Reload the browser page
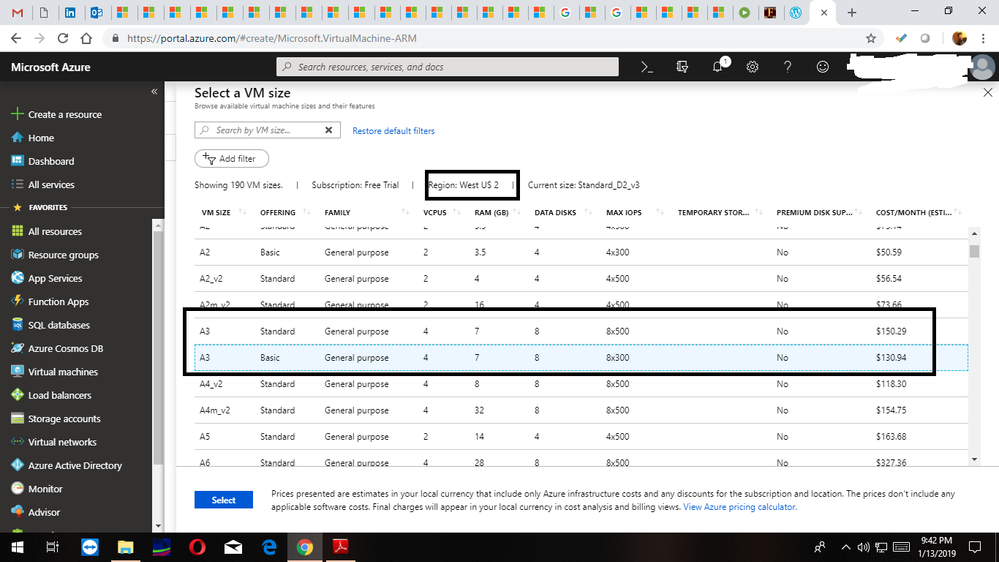 62,38
